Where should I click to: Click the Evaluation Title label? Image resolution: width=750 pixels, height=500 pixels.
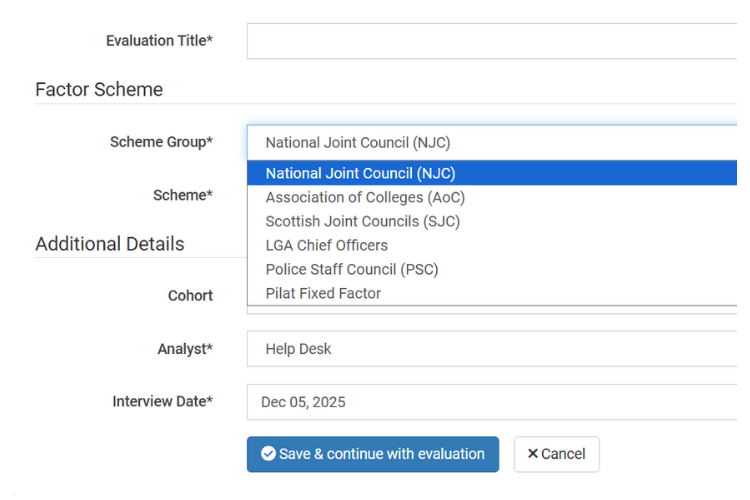[x=159, y=41]
